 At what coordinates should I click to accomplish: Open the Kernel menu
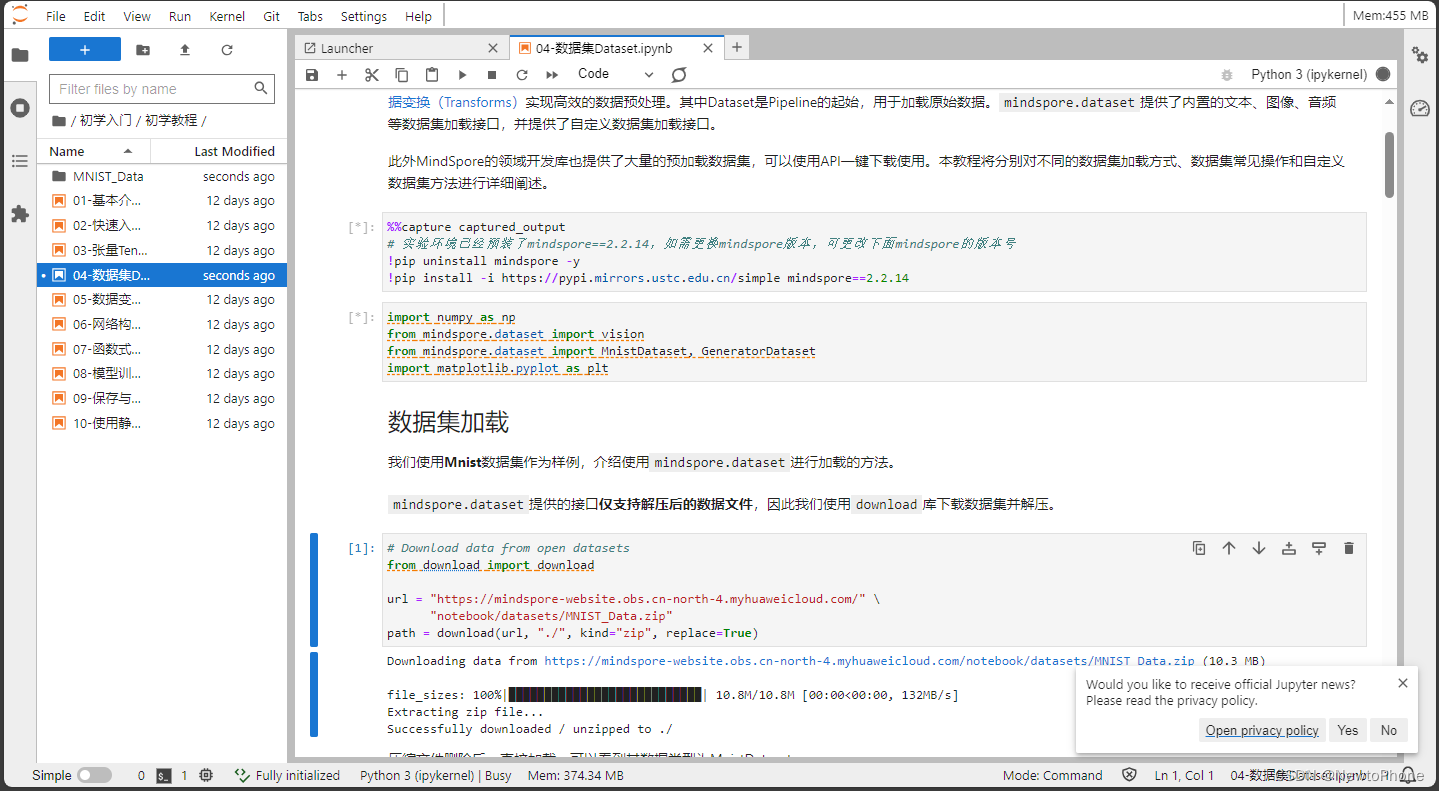(x=228, y=16)
